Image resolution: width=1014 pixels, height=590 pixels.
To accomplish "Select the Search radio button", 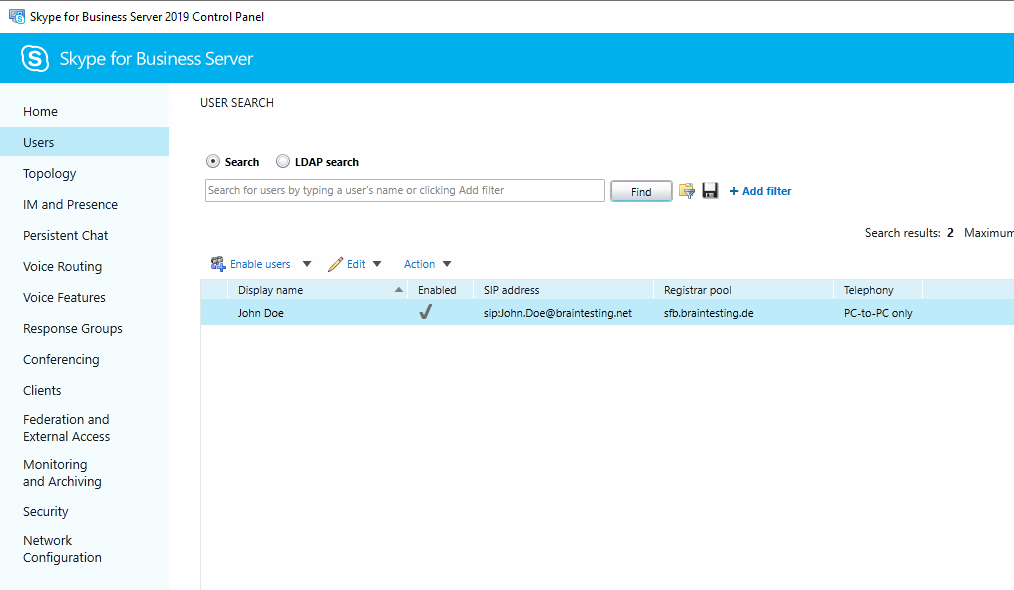I will click(213, 161).
